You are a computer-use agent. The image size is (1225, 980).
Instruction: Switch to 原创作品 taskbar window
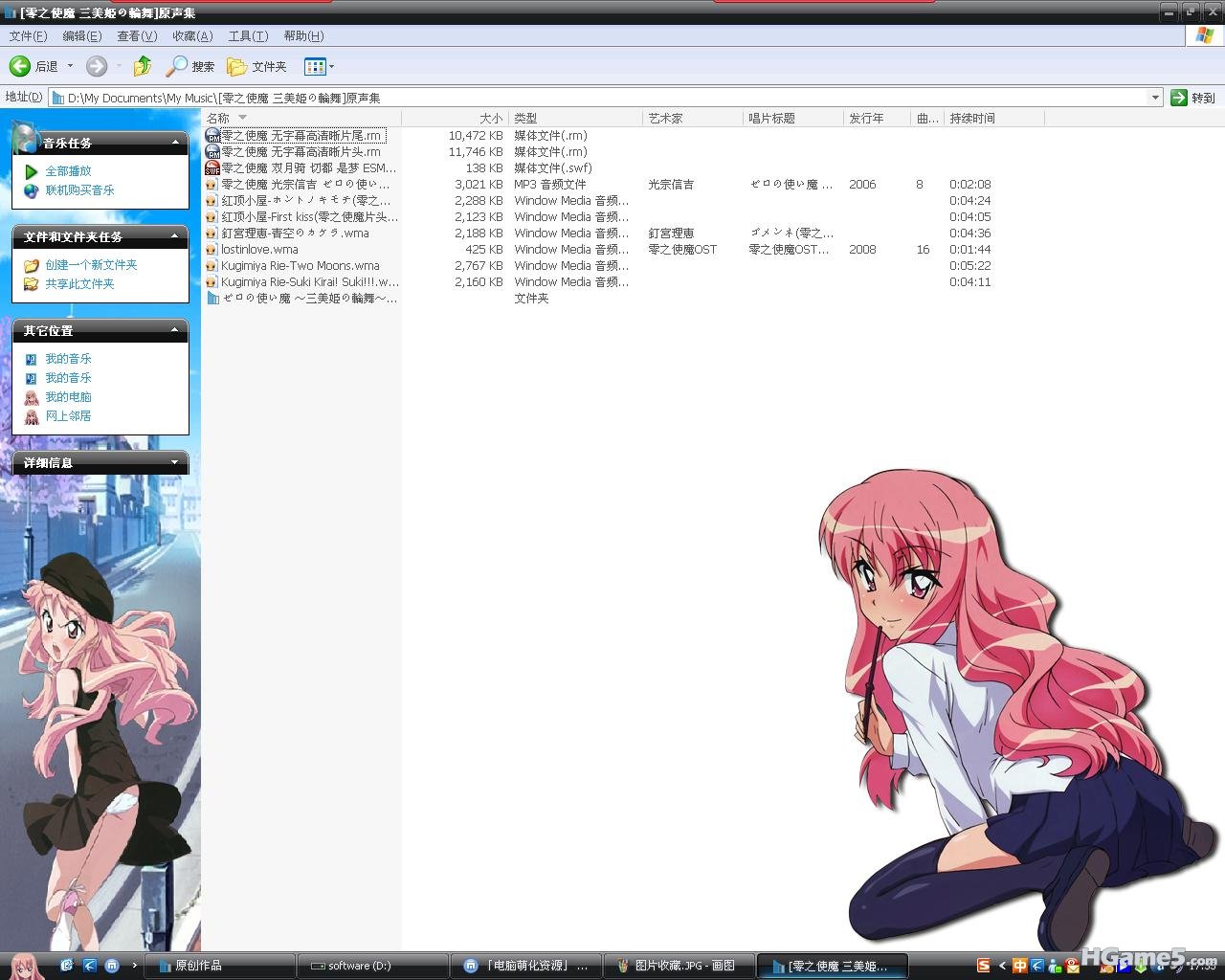coord(219,966)
